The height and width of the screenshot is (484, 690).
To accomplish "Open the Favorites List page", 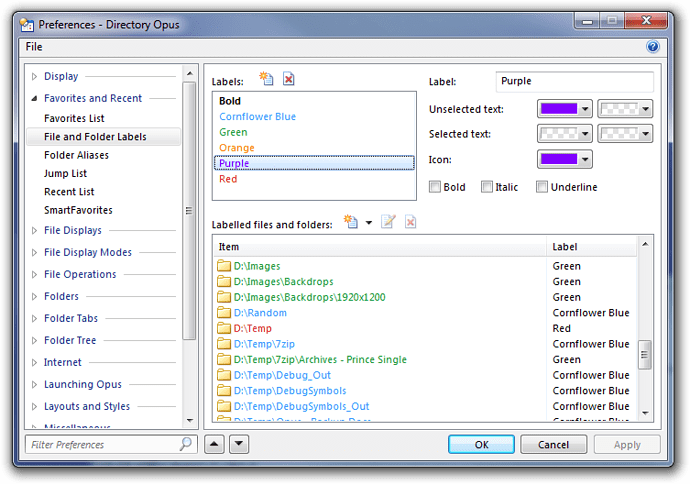I will (x=74, y=118).
